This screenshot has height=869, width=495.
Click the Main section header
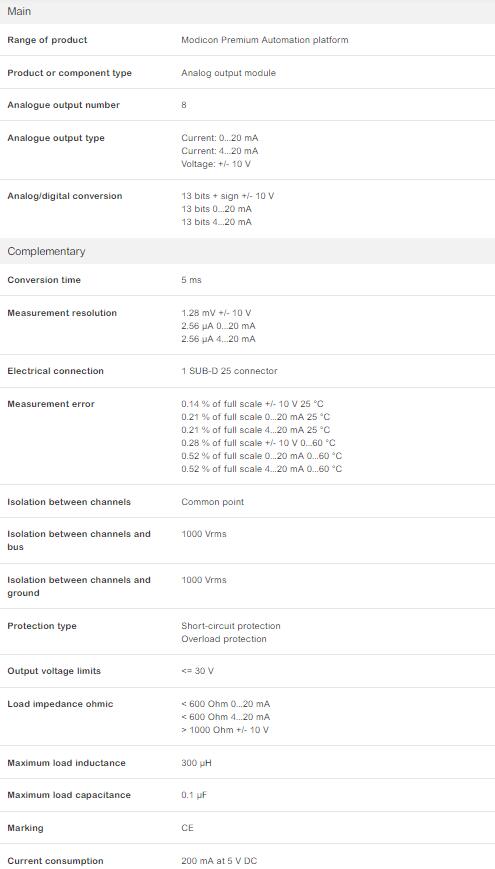[x=247, y=12]
